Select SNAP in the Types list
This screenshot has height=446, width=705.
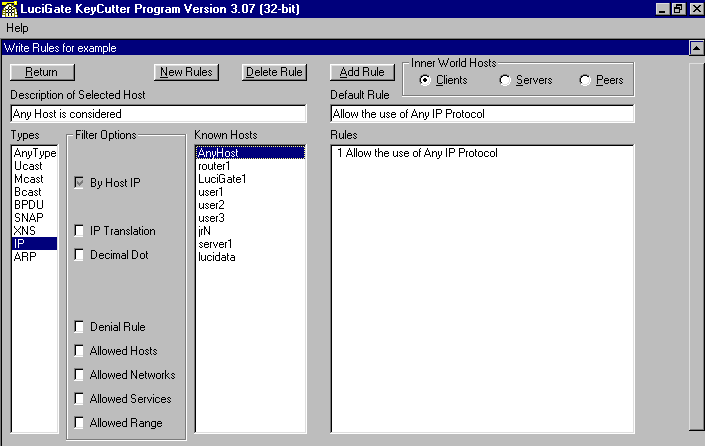[35, 218]
